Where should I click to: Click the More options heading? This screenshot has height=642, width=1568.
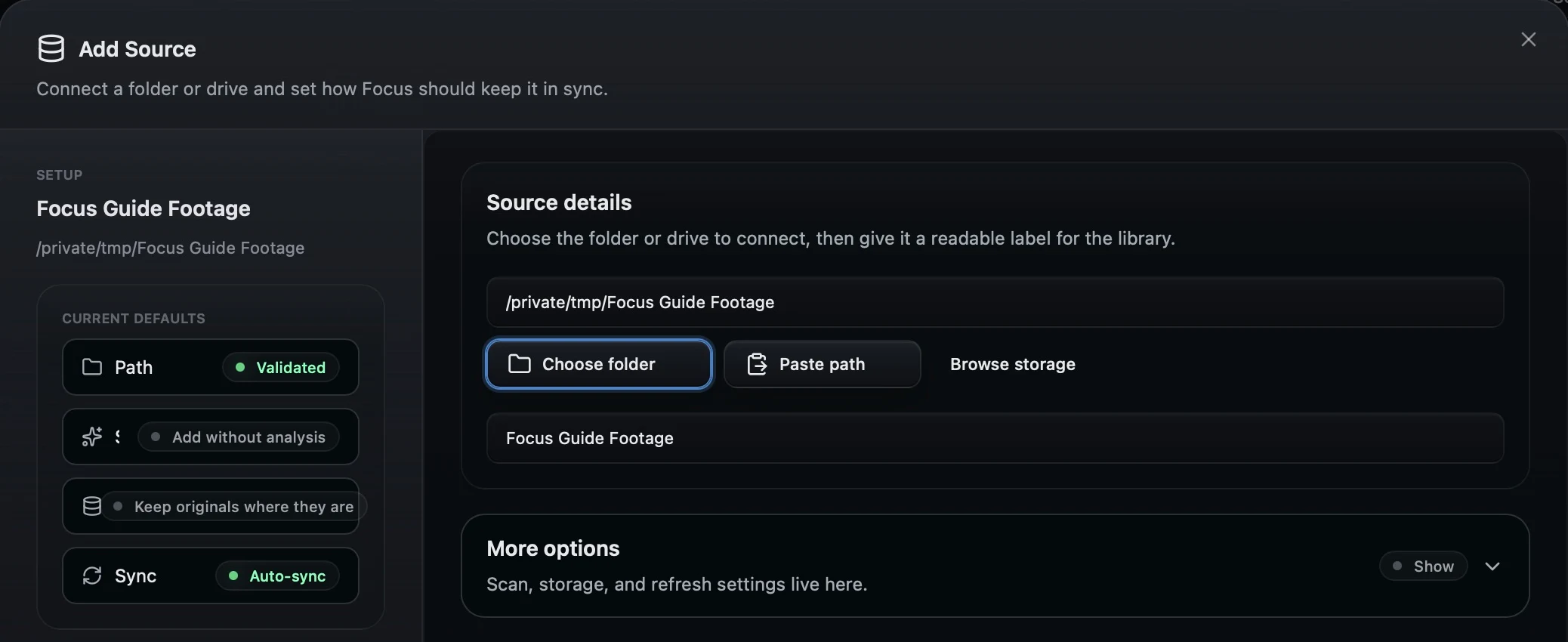553,548
